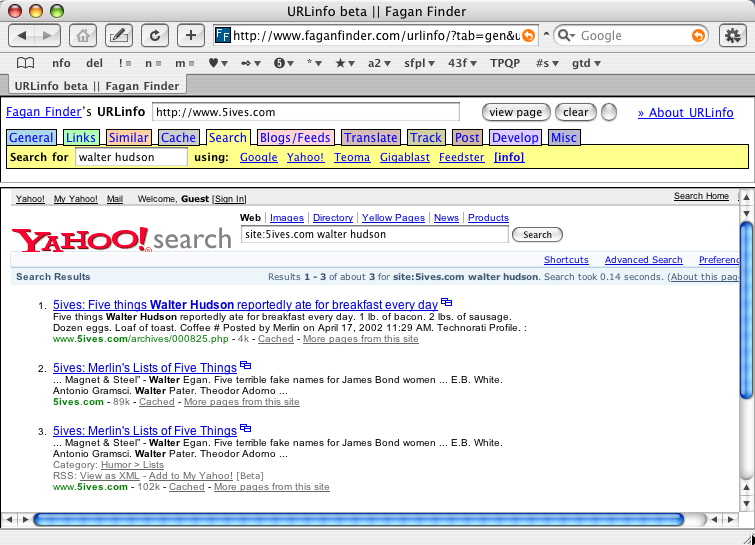Click the pencil autofill toolbar icon

(x=119, y=36)
